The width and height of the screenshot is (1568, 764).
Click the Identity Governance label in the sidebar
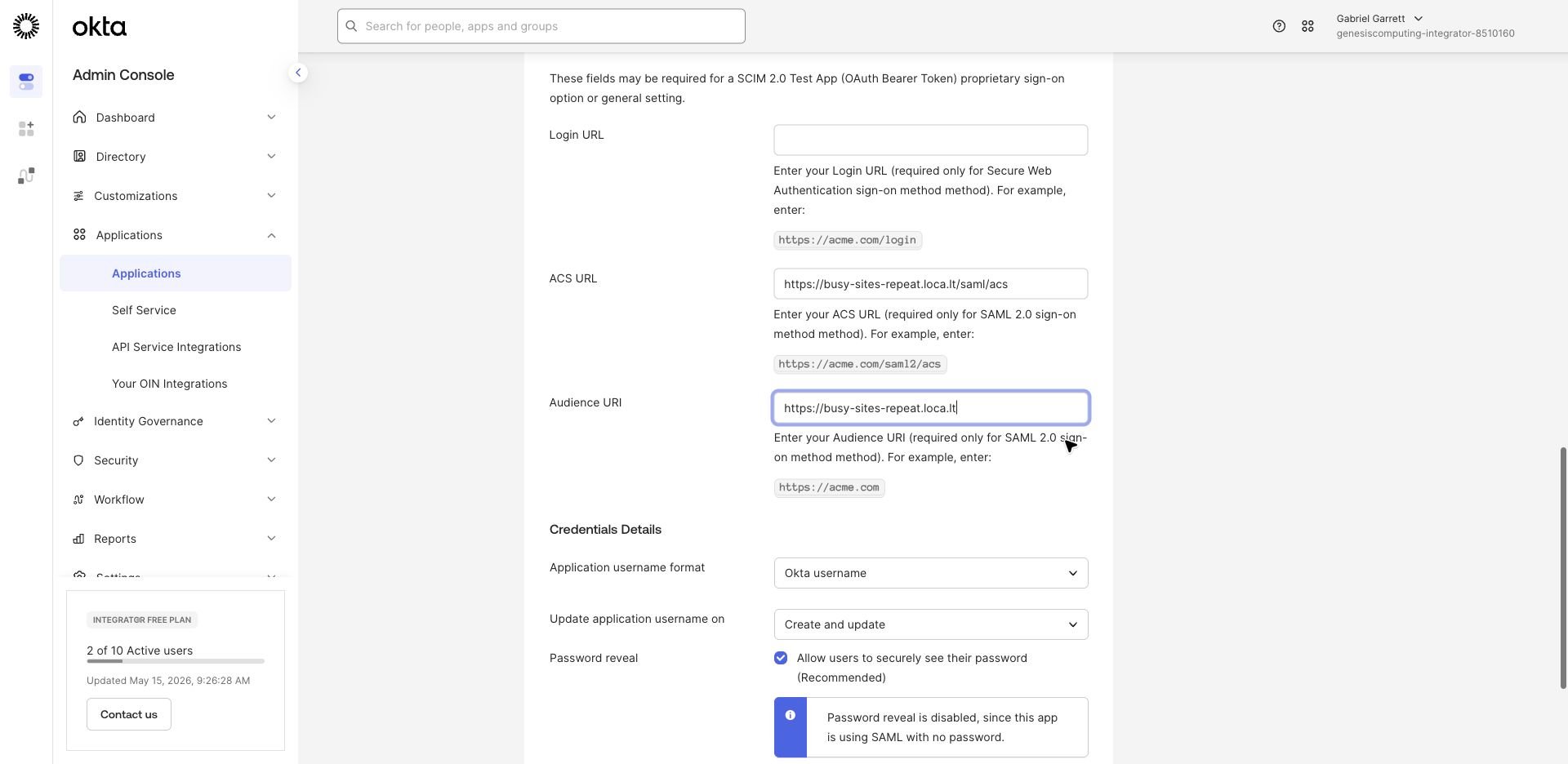pyautogui.click(x=149, y=421)
